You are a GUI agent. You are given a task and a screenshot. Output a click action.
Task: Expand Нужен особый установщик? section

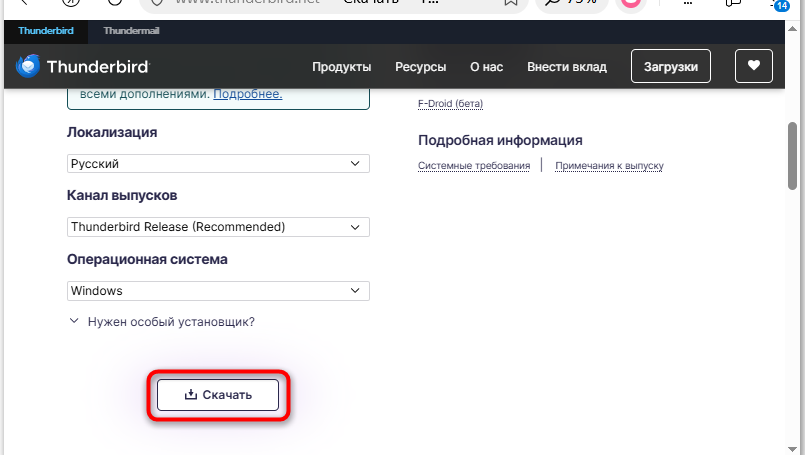point(162,321)
